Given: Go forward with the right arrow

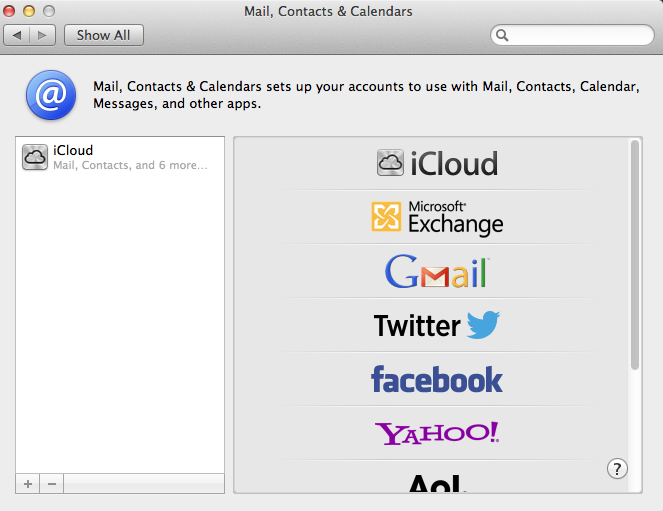Looking at the screenshot, I should (42, 35).
